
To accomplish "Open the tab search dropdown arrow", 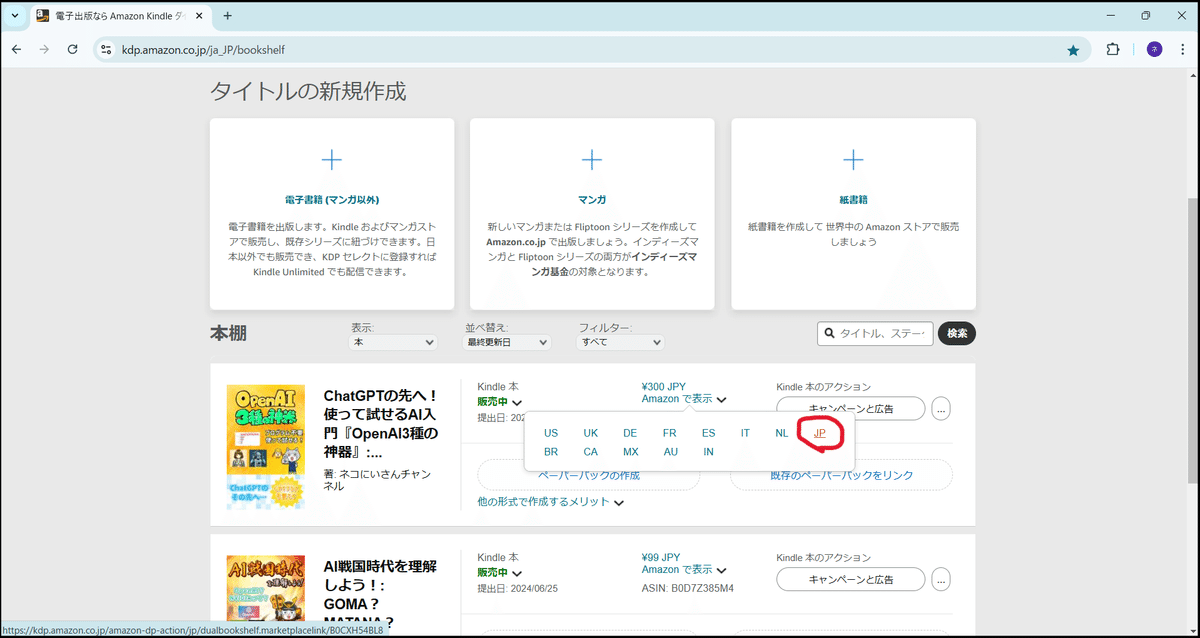I will pyautogui.click(x=14, y=16).
